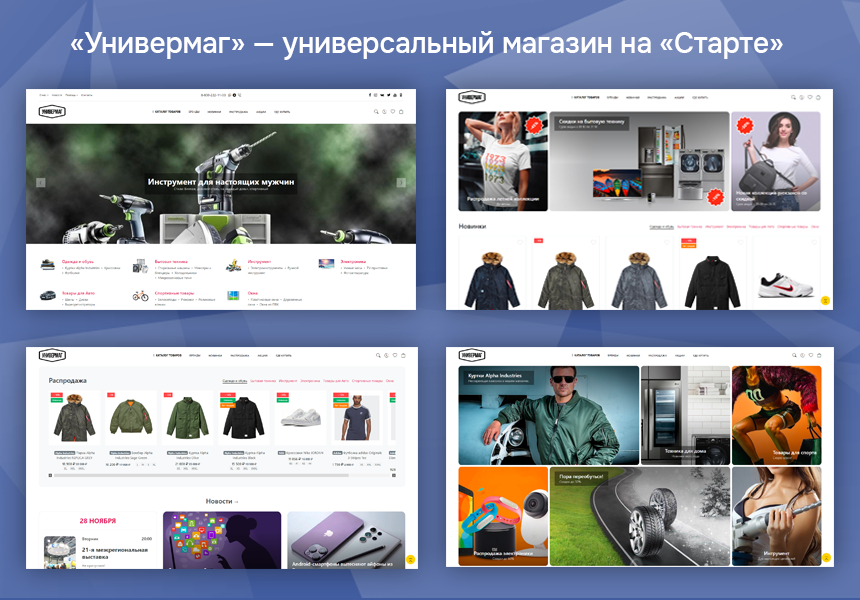Click the previous-slide arrow on the drill banner
860x600 pixels.
point(41,183)
